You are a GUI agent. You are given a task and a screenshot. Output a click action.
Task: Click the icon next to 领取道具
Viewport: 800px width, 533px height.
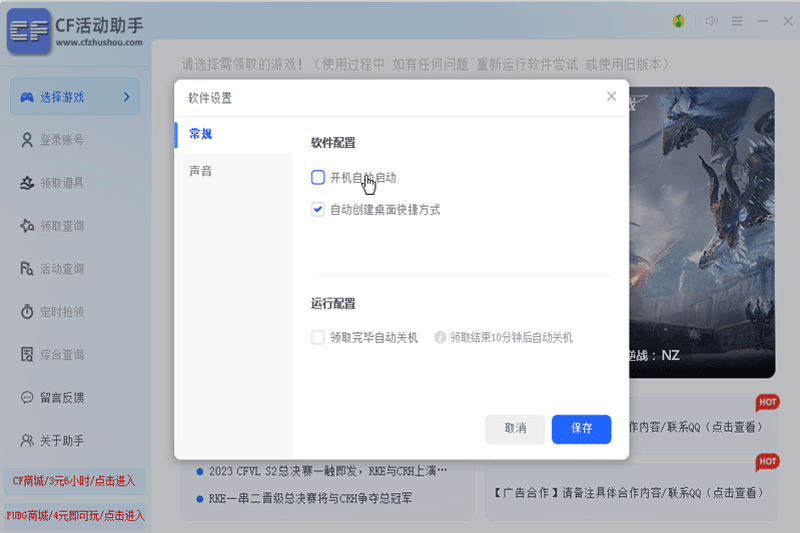pyautogui.click(x=27, y=183)
